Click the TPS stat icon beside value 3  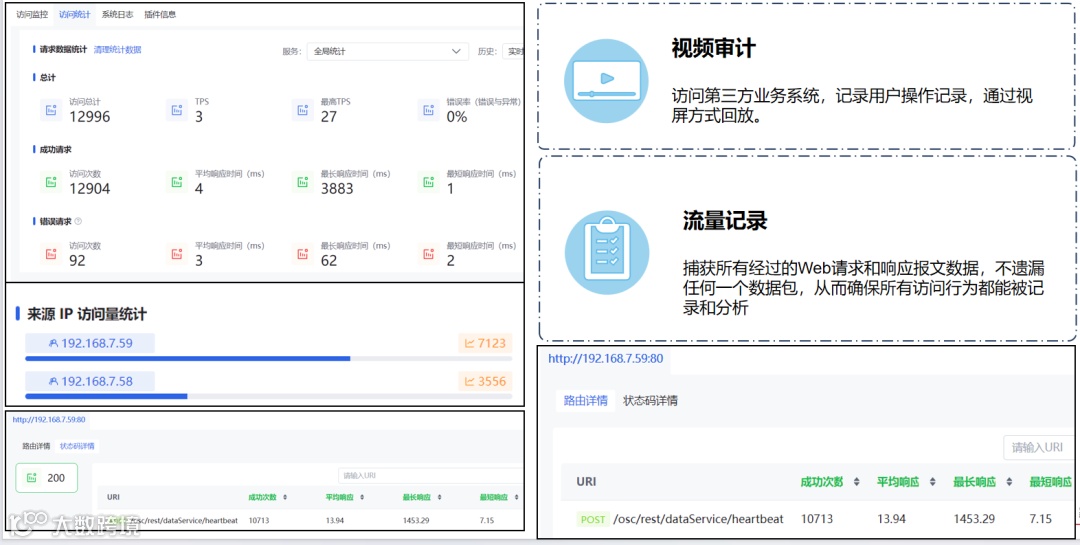point(177,110)
